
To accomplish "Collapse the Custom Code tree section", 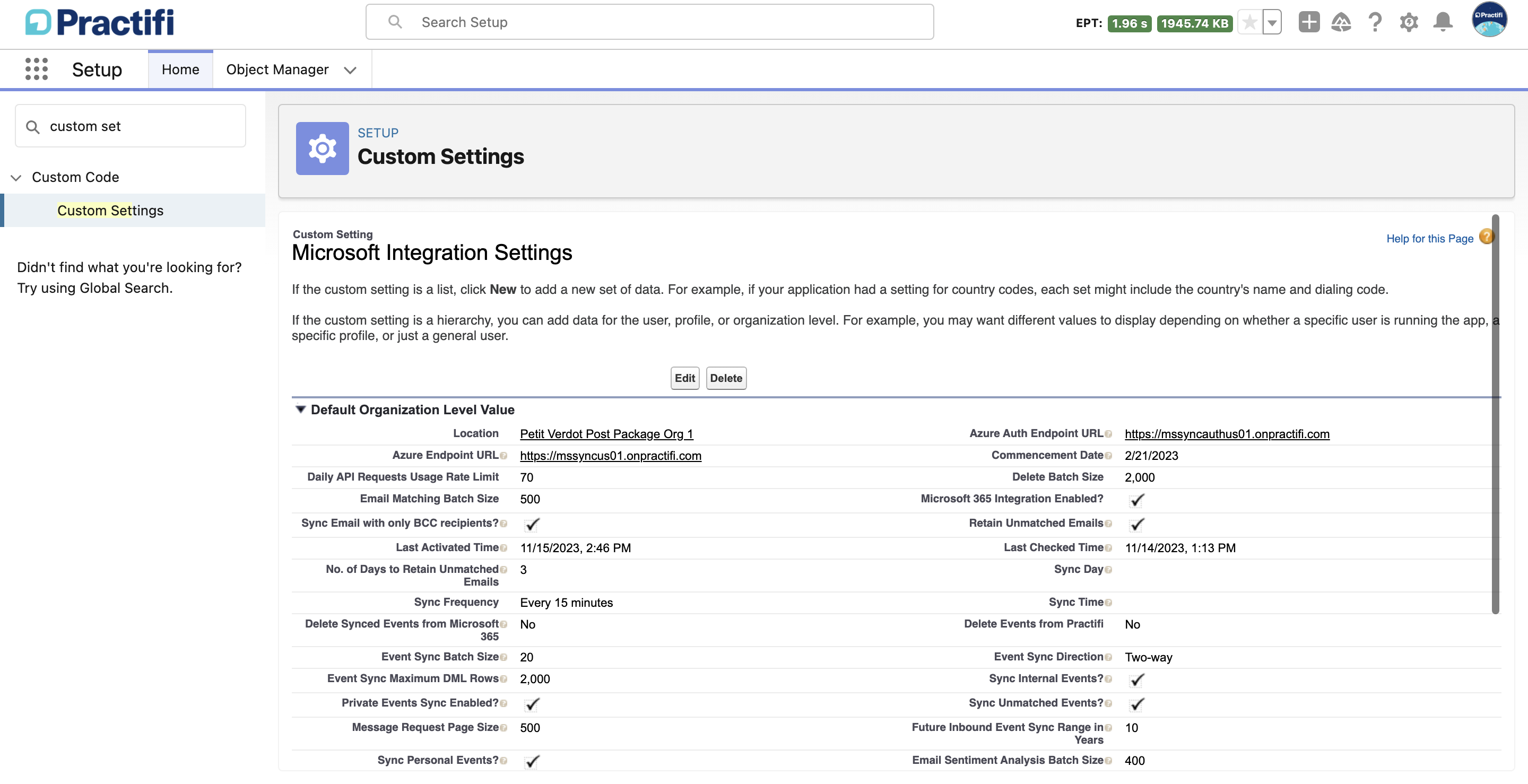I will [16, 177].
